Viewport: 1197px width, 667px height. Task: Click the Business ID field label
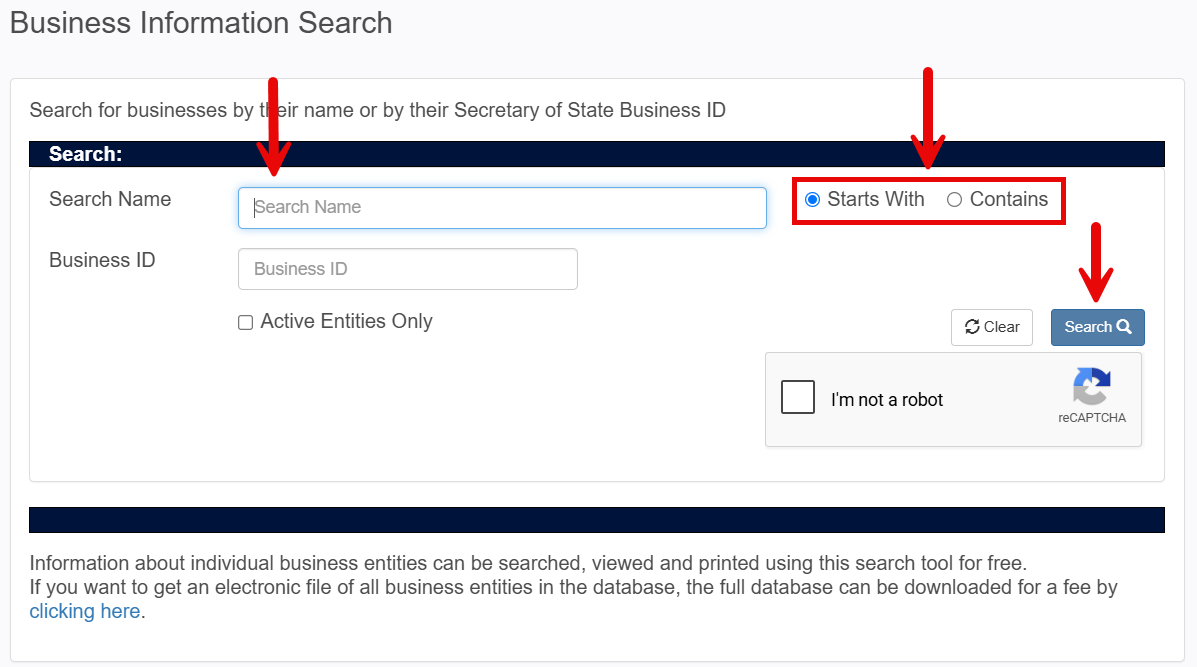coord(102,260)
